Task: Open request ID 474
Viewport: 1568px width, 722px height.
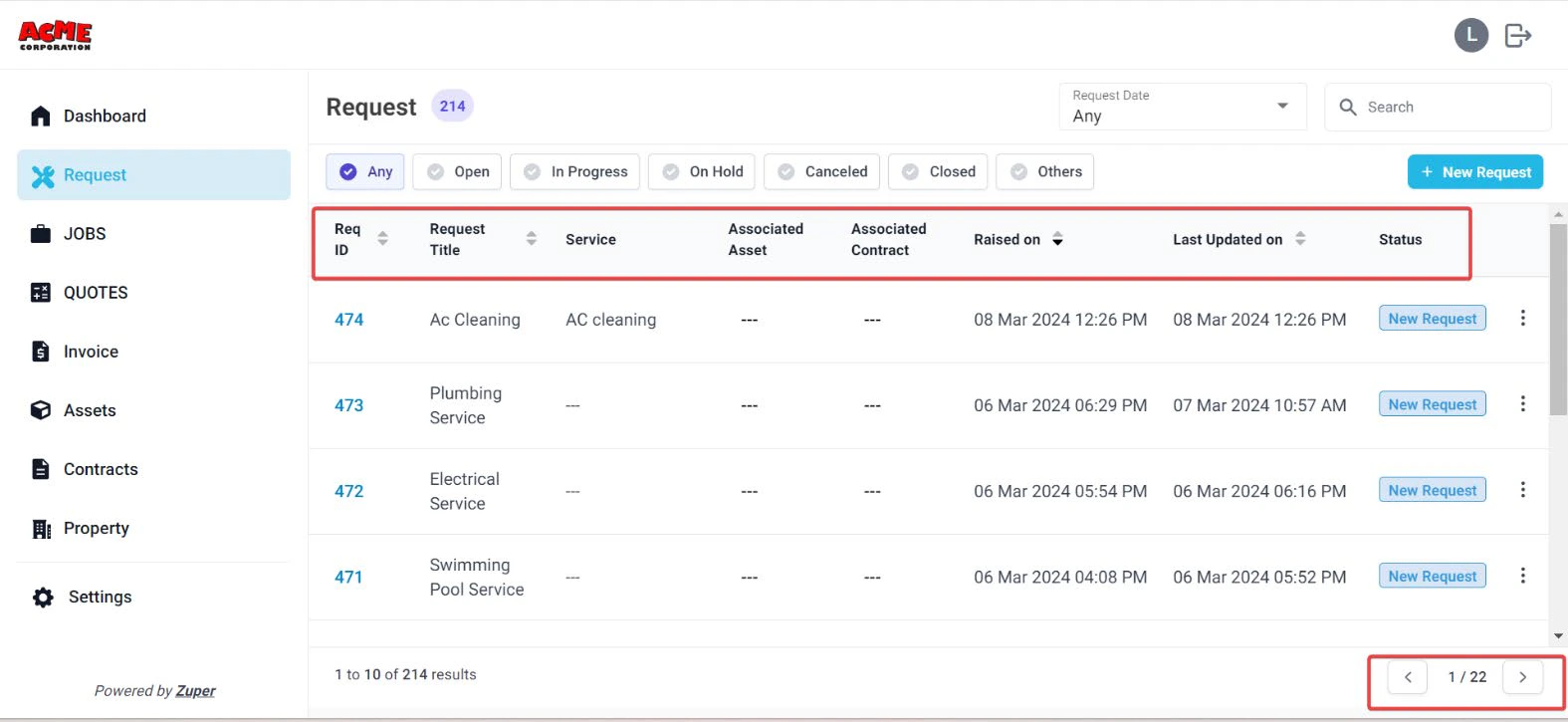Action: click(348, 320)
